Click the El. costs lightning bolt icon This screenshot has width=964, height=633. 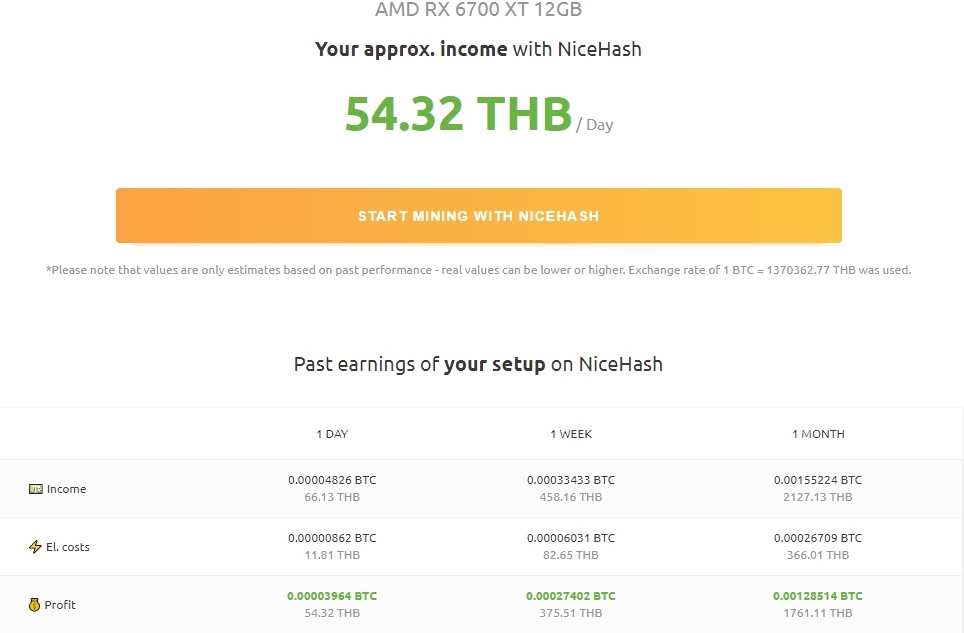point(35,547)
